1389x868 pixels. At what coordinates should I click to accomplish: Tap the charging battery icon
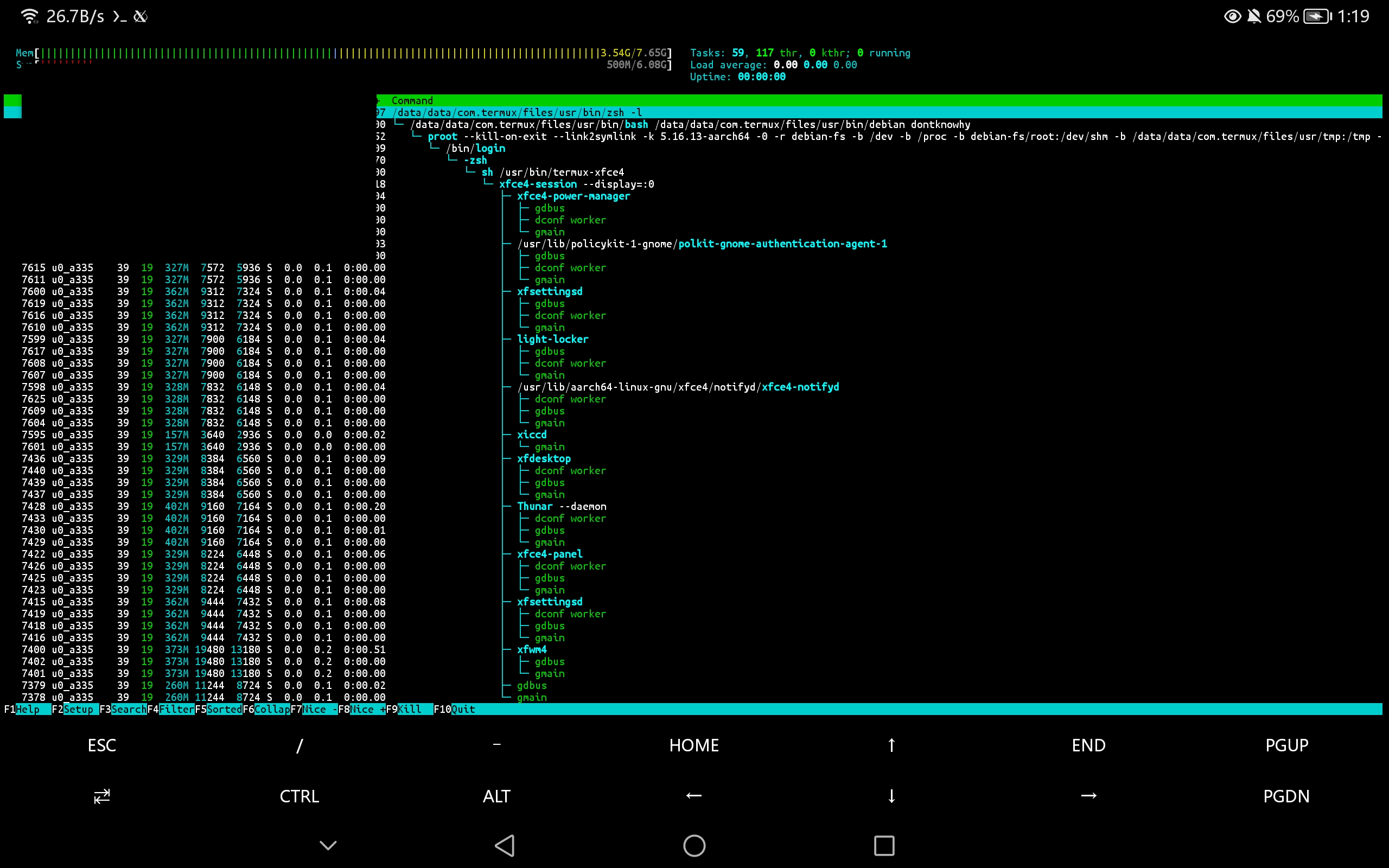coord(1317,16)
